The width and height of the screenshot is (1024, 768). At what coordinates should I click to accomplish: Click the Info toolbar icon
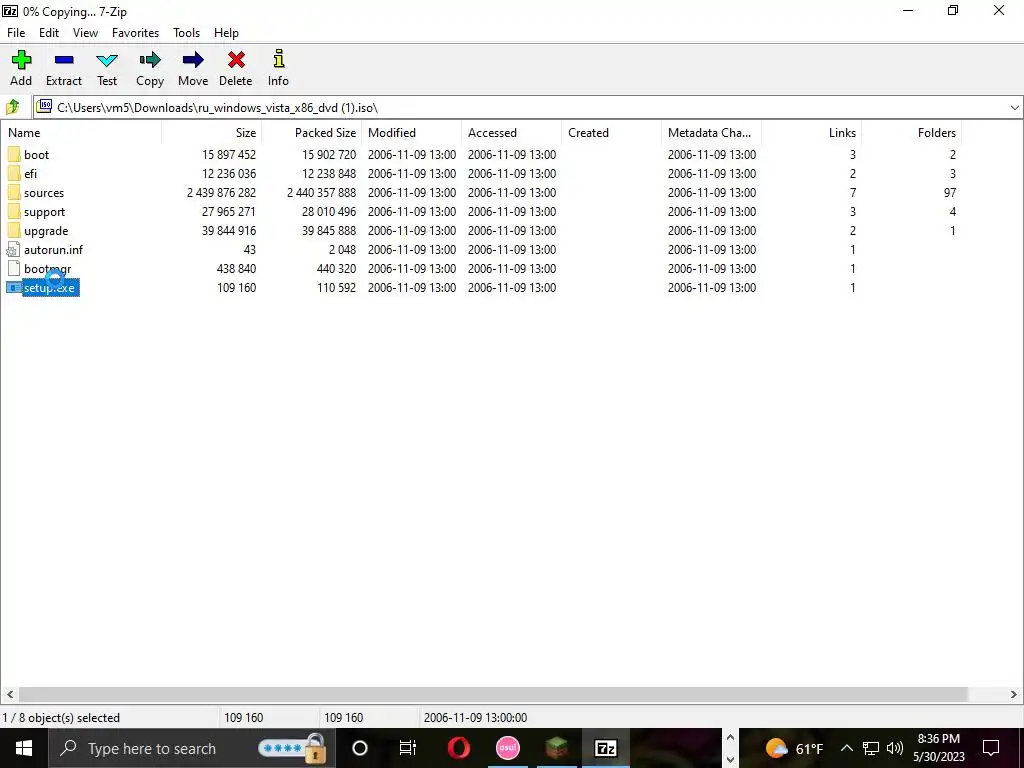pos(279,59)
